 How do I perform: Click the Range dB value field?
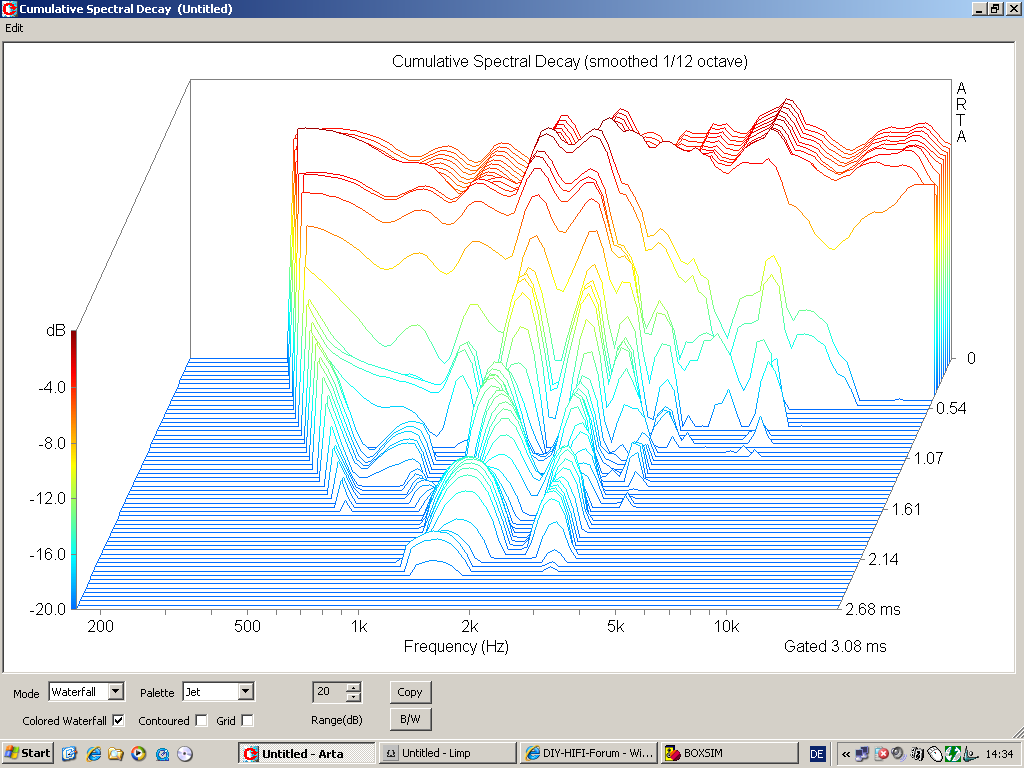pyautogui.click(x=328, y=691)
